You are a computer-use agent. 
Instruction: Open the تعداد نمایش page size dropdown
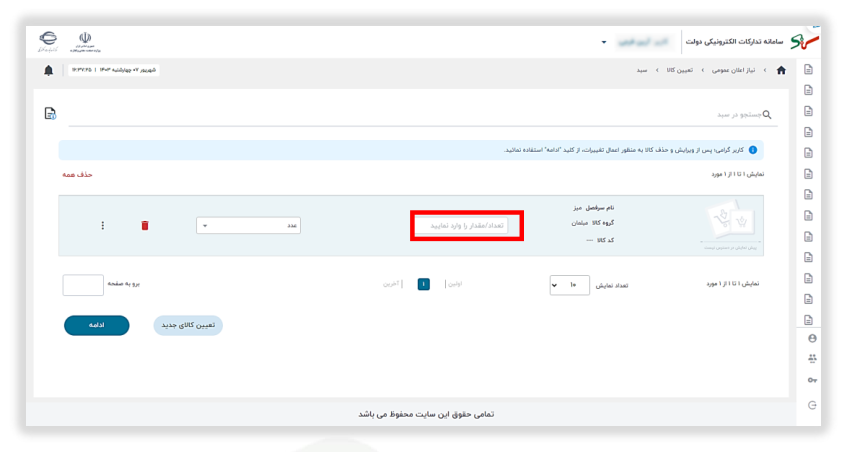pyautogui.click(x=569, y=285)
